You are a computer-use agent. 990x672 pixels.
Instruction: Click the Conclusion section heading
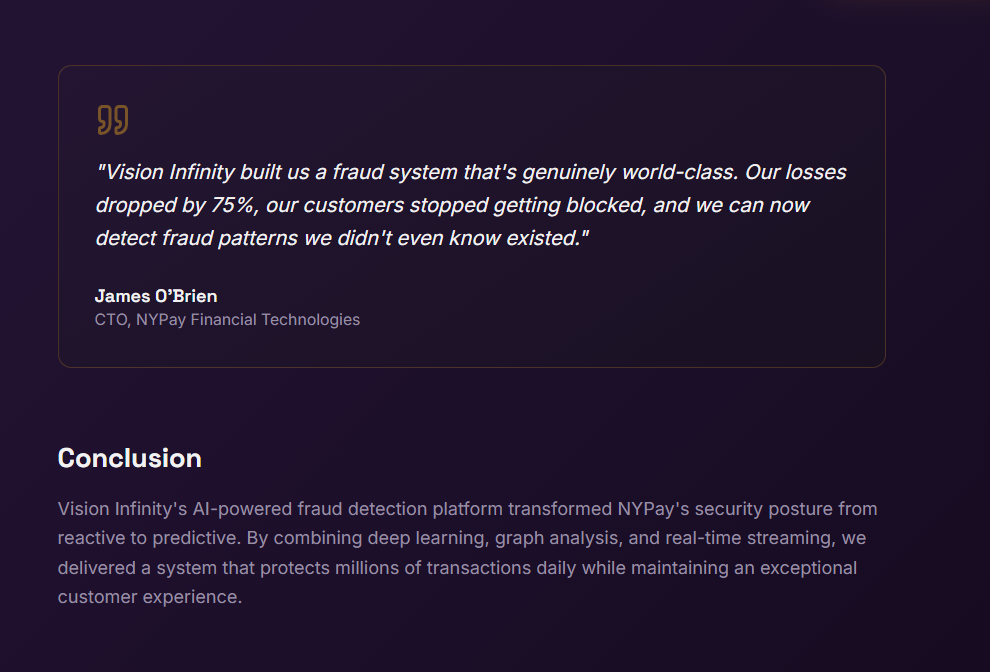[x=130, y=458]
